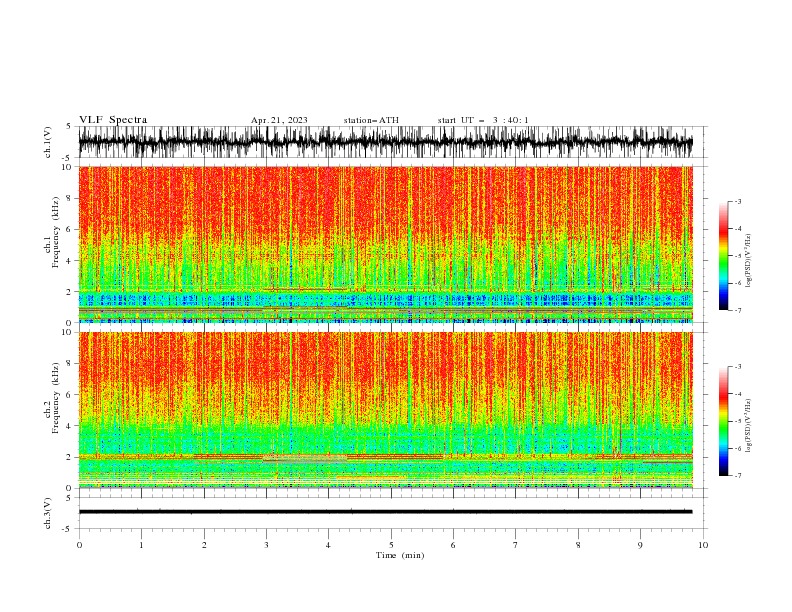792x612 pixels.
Task: Click the "ch.3(V)" axis label
Action: click(48, 513)
